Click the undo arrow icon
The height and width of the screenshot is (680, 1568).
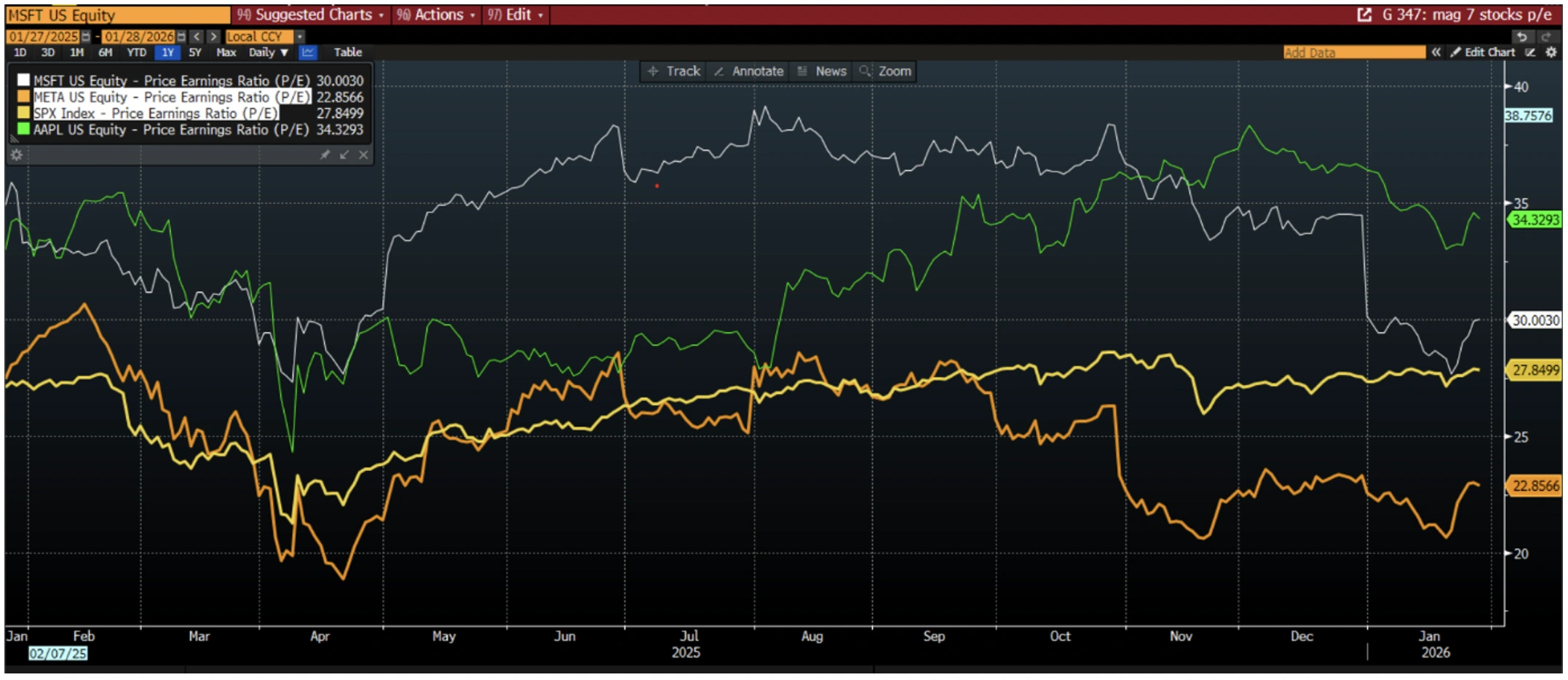pos(1521,36)
